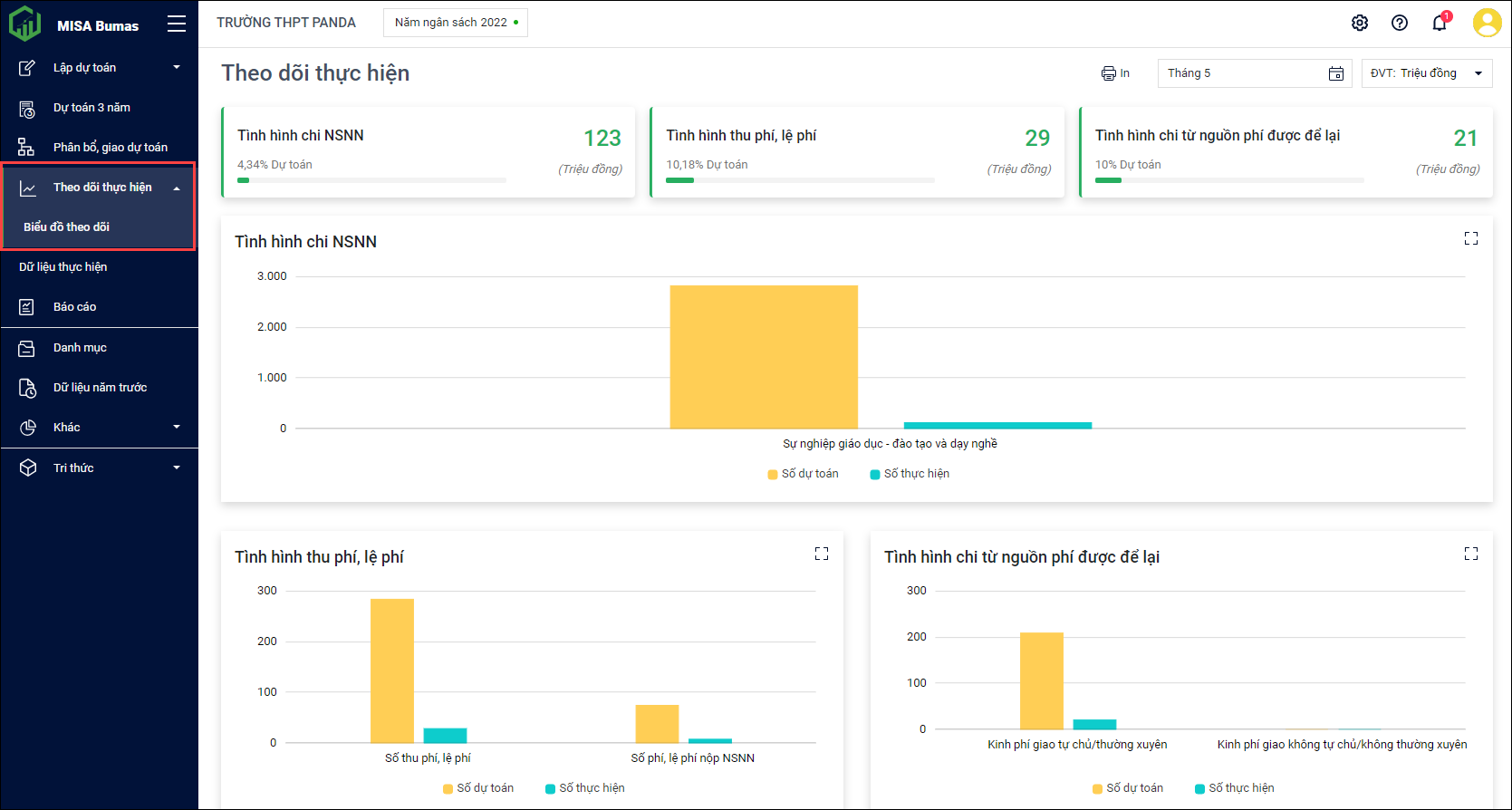Expand the Tình hình chi NSNN chart fullscreen

[x=1470, y=238]
